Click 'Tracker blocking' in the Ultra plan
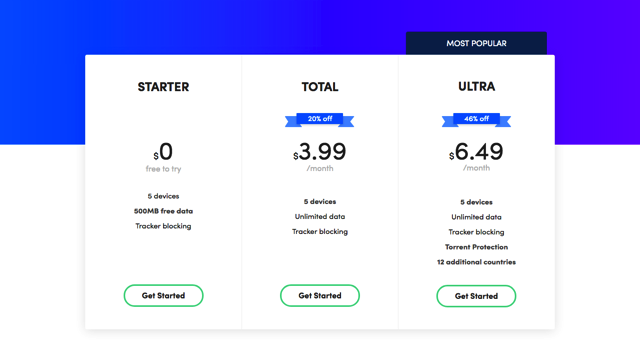This screenshot has height=360, width=640. [x=476, y=232]
